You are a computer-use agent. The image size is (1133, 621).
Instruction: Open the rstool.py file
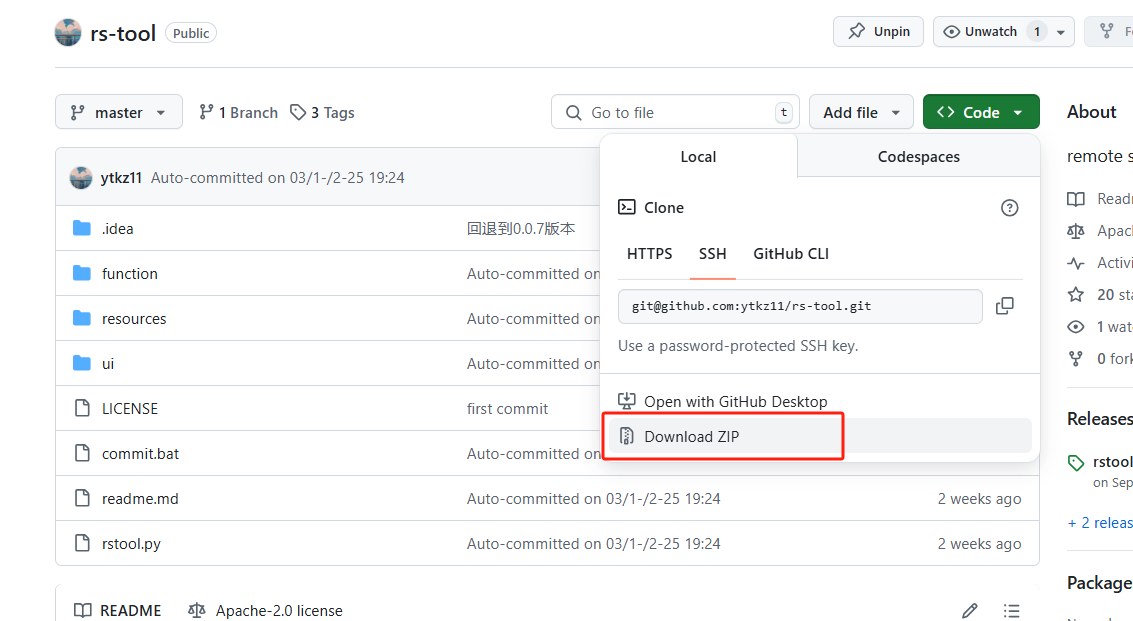click(132, 544)
